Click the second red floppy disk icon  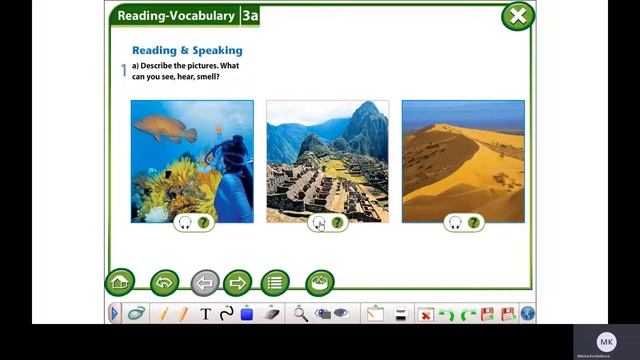click(x=508, y=314)
